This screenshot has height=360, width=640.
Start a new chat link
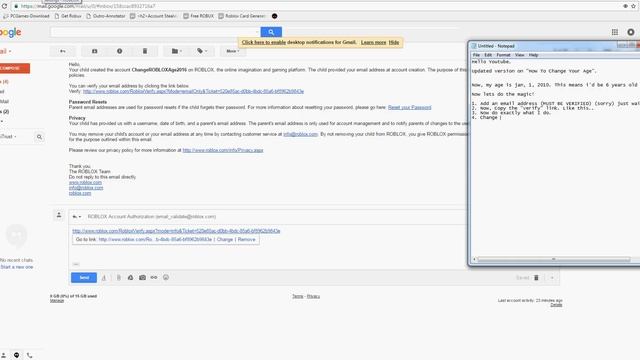17,267
